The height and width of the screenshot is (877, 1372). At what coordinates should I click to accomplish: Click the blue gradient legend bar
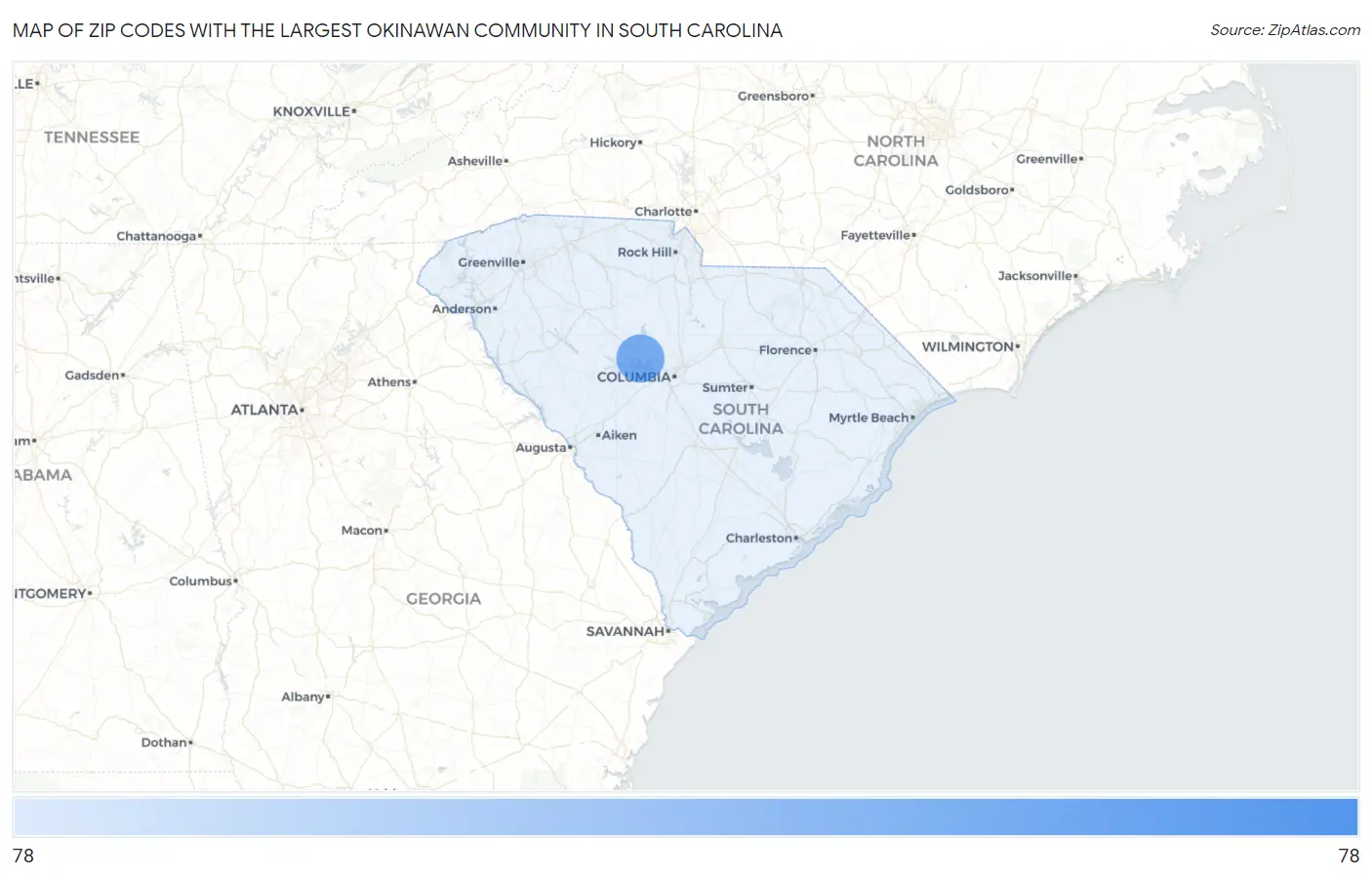point(685,817)
